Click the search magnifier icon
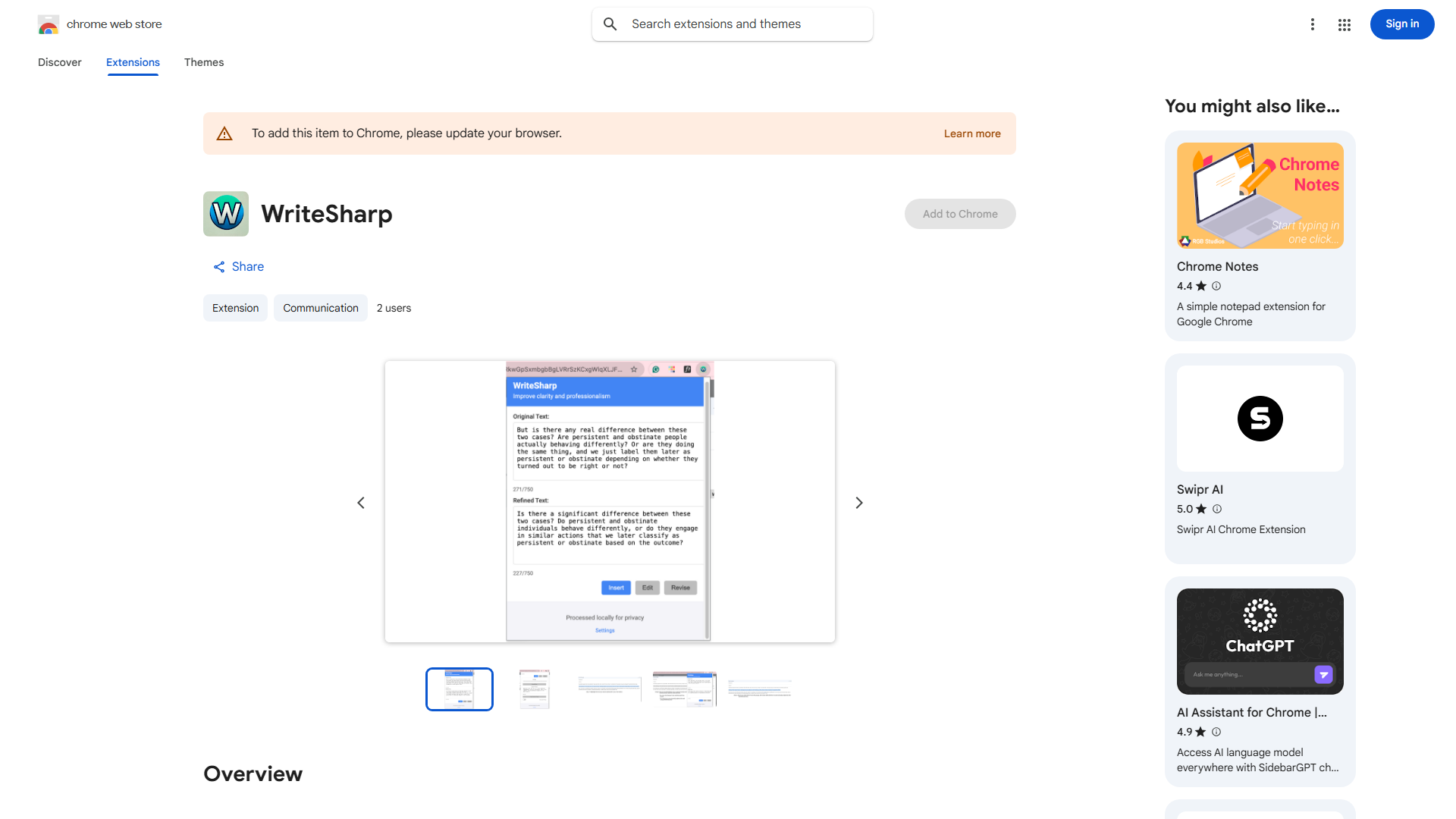Viewport: 1456px width, 819px height. pyautogui.click(x=610, y=24)
